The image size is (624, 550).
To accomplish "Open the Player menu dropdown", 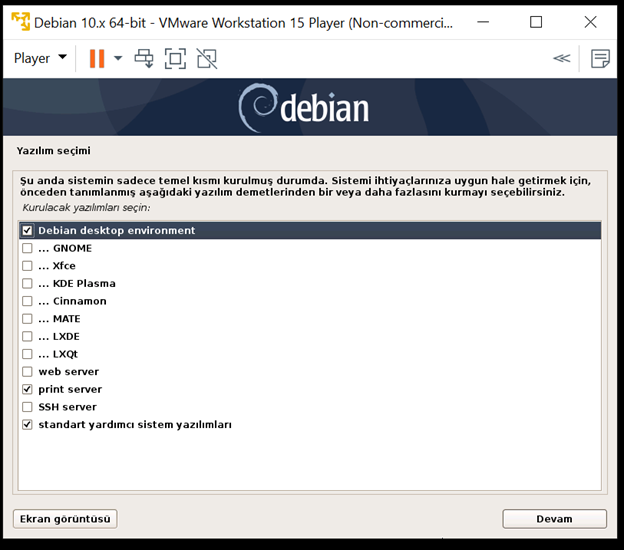I will [40, 59].
